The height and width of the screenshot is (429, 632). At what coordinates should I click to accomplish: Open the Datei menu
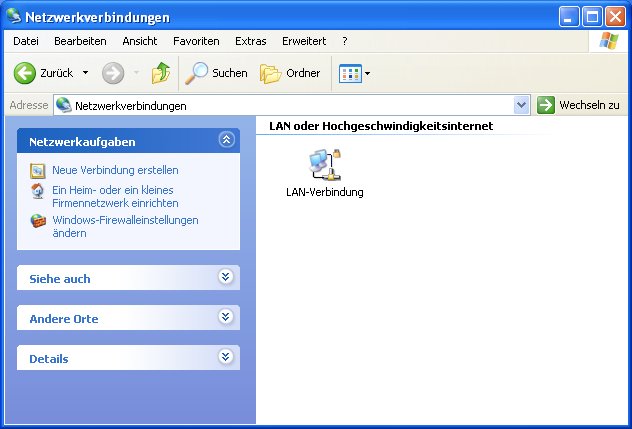point(26,41)
